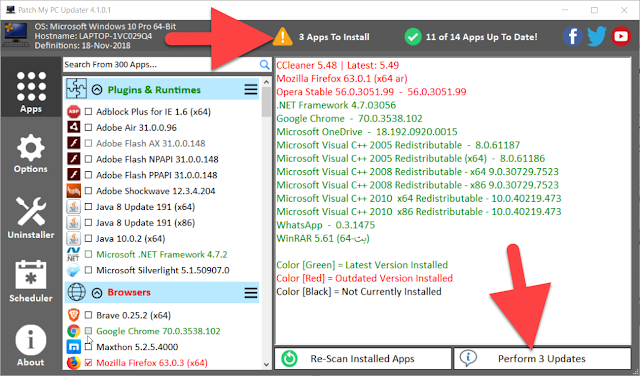Click the Adobe Flash AX icon
The image size is (640, 376).
point(73,143)
